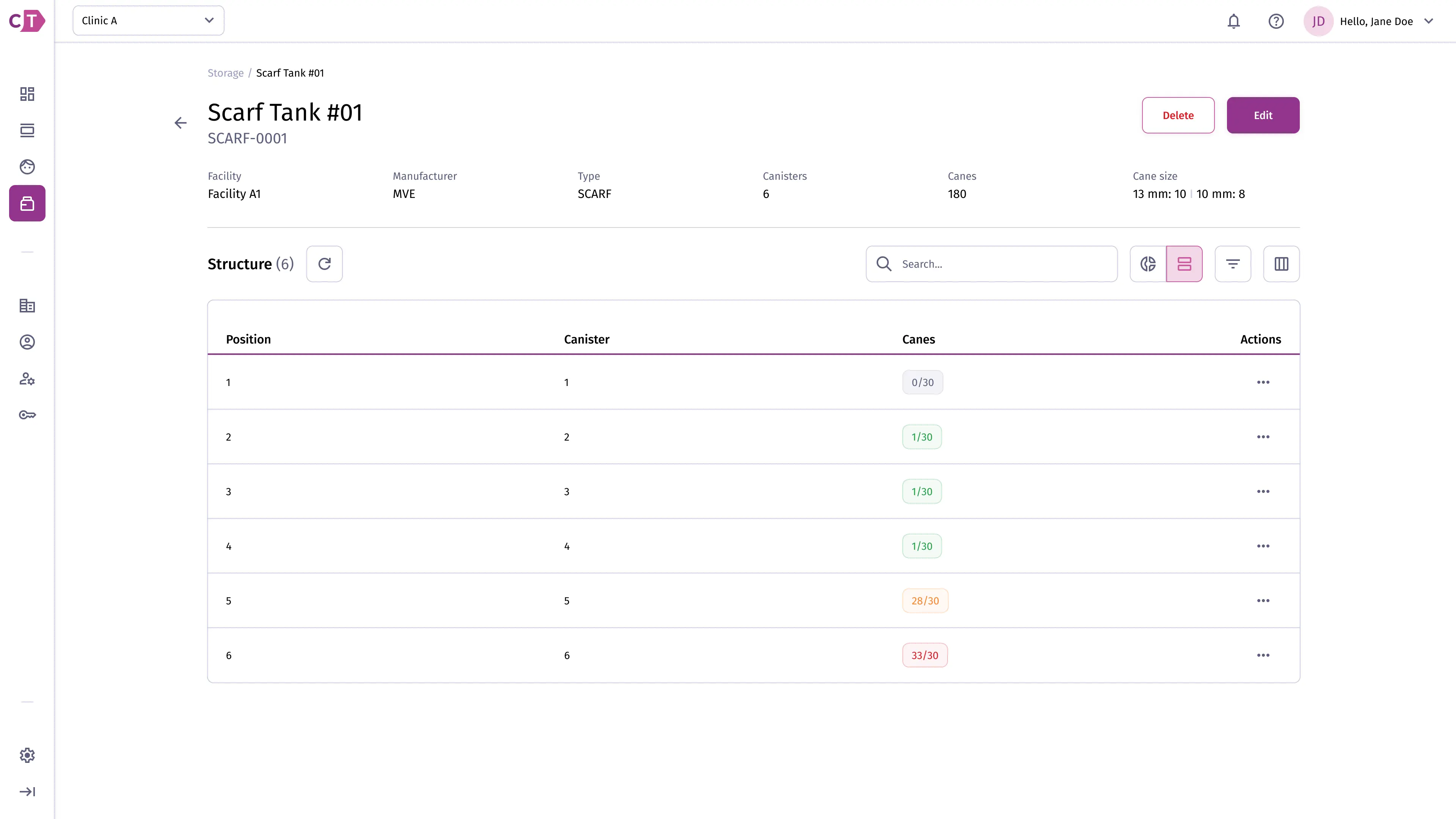Viewport: 1456px width, 819px height.
Task: Click the MVE manufacturer value
Action: 403,194
